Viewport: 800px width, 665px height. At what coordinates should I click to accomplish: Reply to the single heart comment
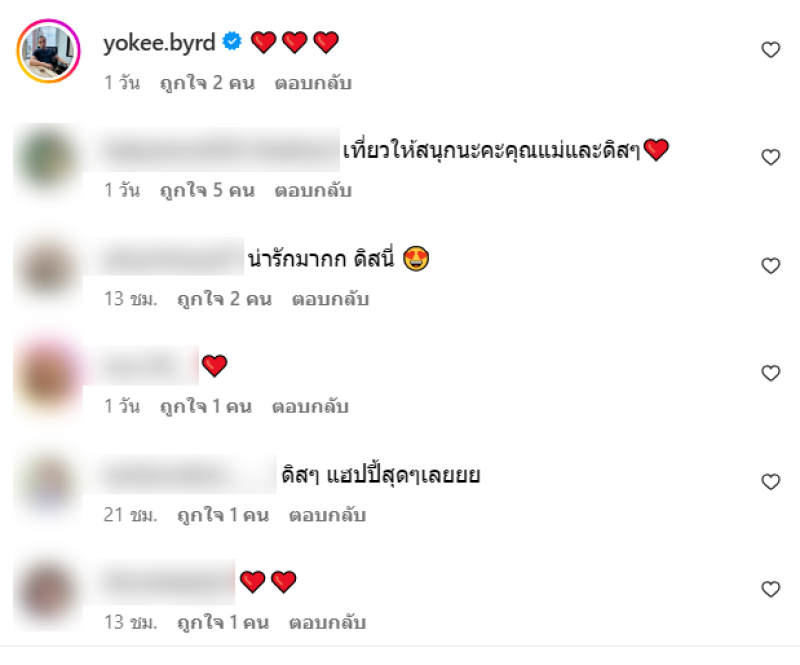310,407
